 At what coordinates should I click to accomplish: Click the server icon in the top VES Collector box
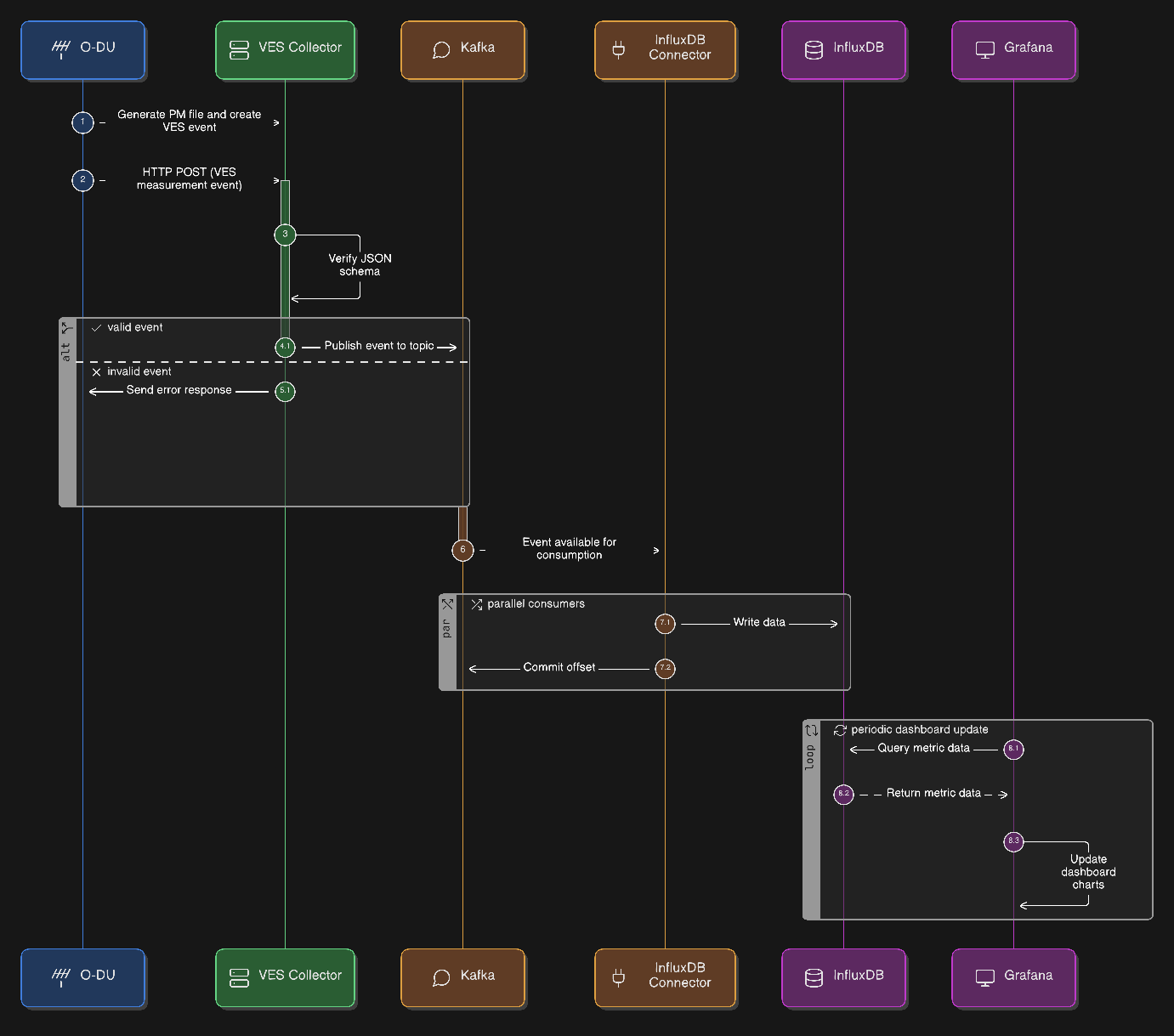click(x=240, y=50)
